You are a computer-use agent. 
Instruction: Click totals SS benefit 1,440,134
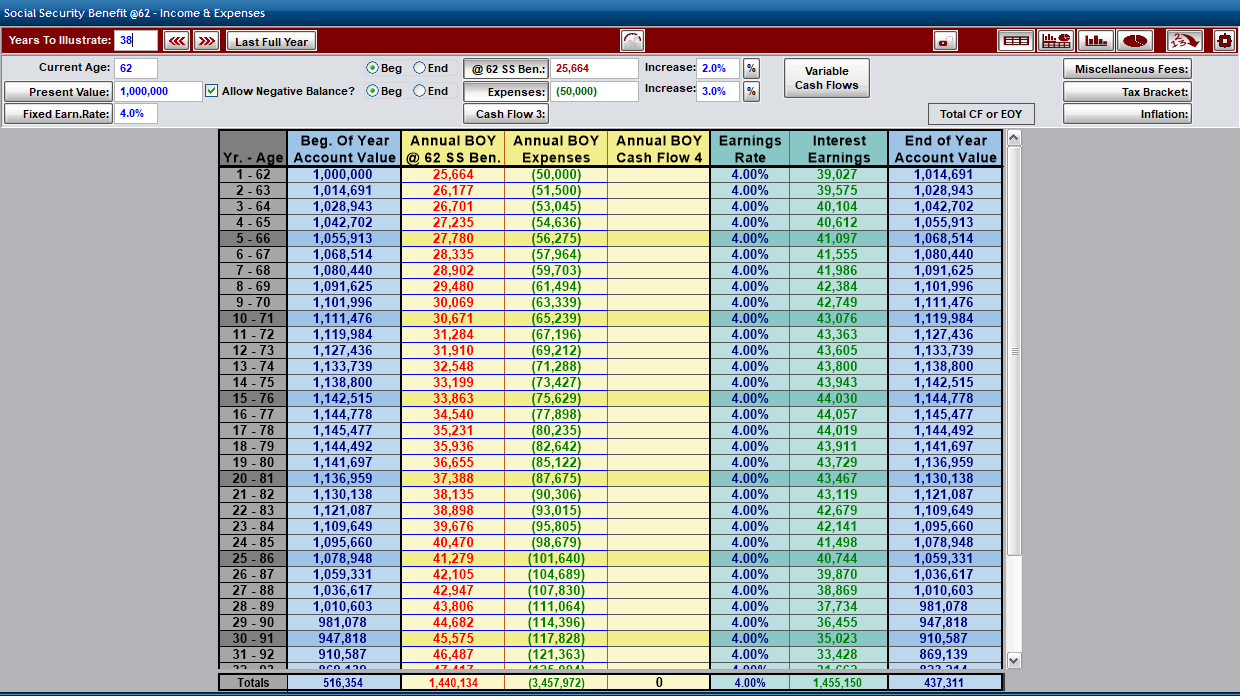(x=455, y=682)
